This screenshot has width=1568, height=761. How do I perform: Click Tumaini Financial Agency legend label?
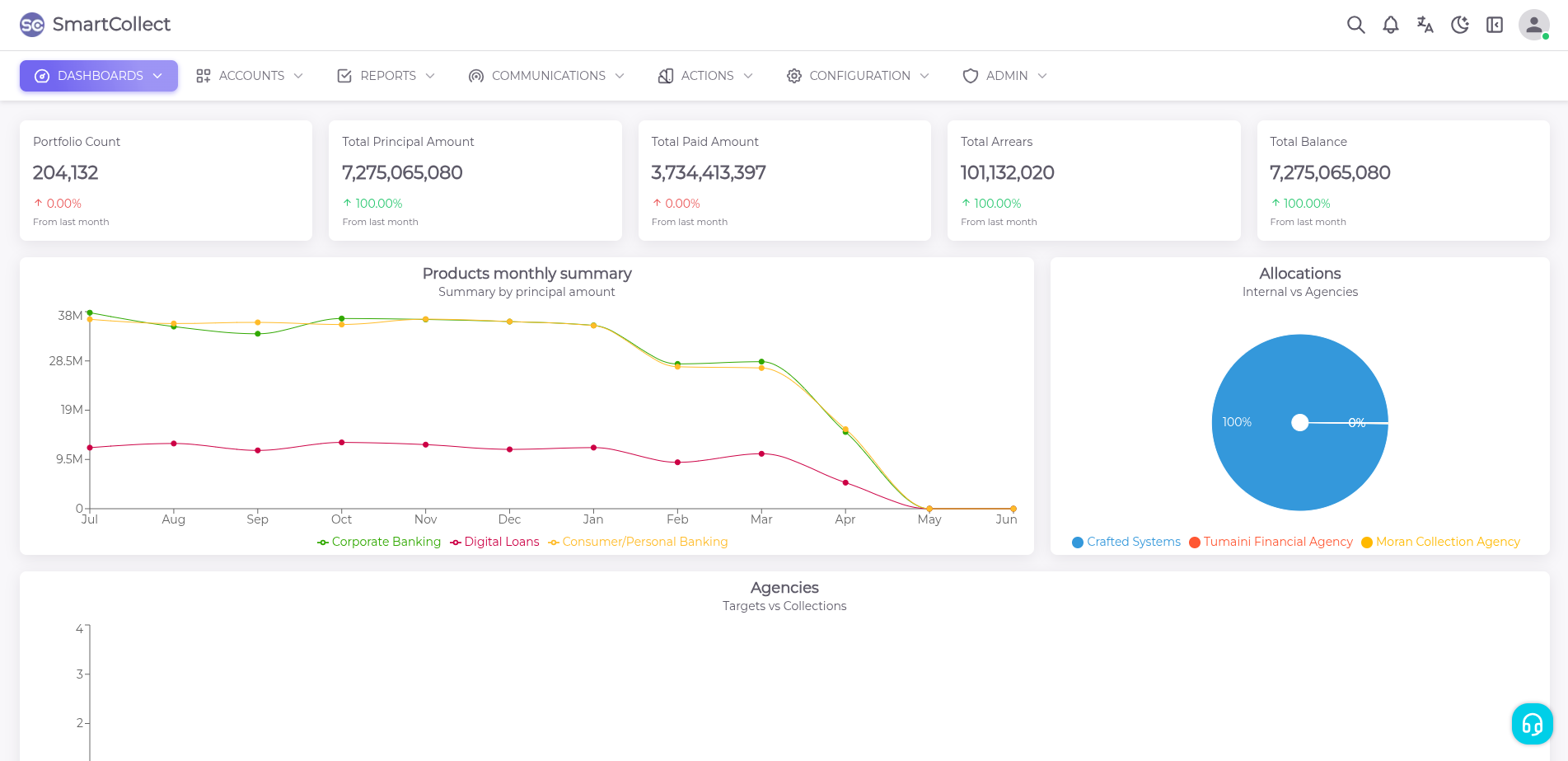(1277, 542)
